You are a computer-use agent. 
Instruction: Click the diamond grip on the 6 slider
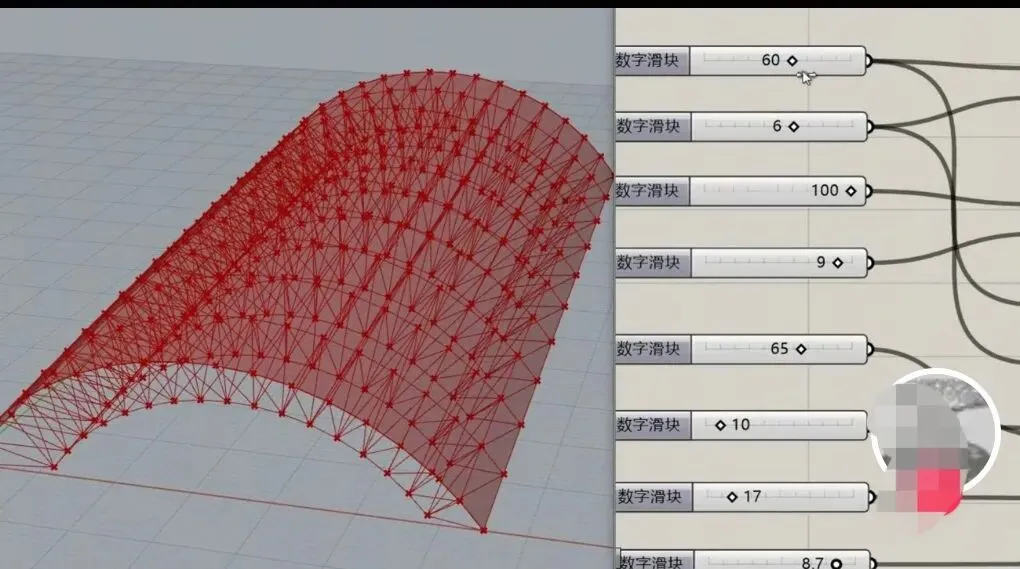[794, 127]
